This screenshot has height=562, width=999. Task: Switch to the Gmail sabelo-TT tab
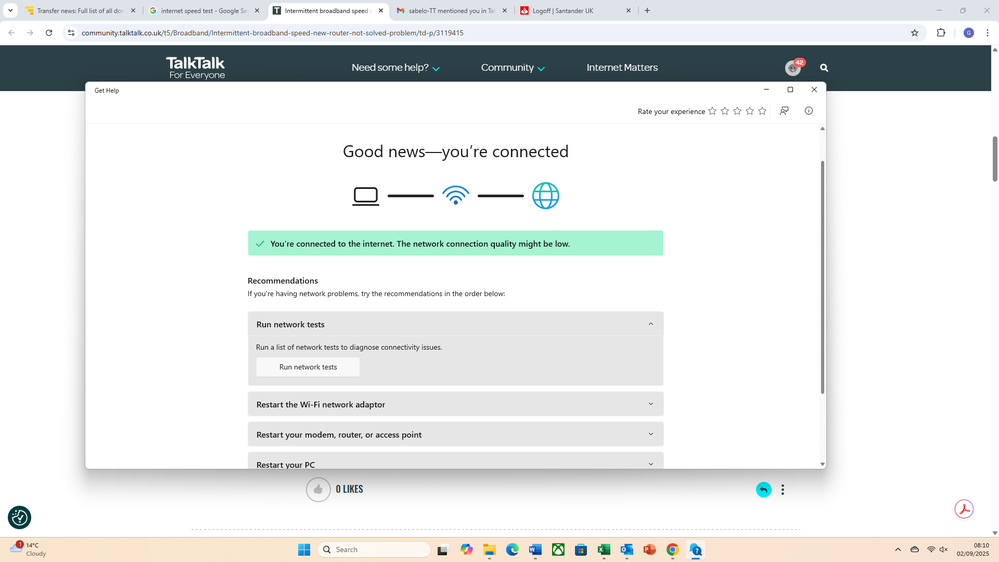[452, 10]
